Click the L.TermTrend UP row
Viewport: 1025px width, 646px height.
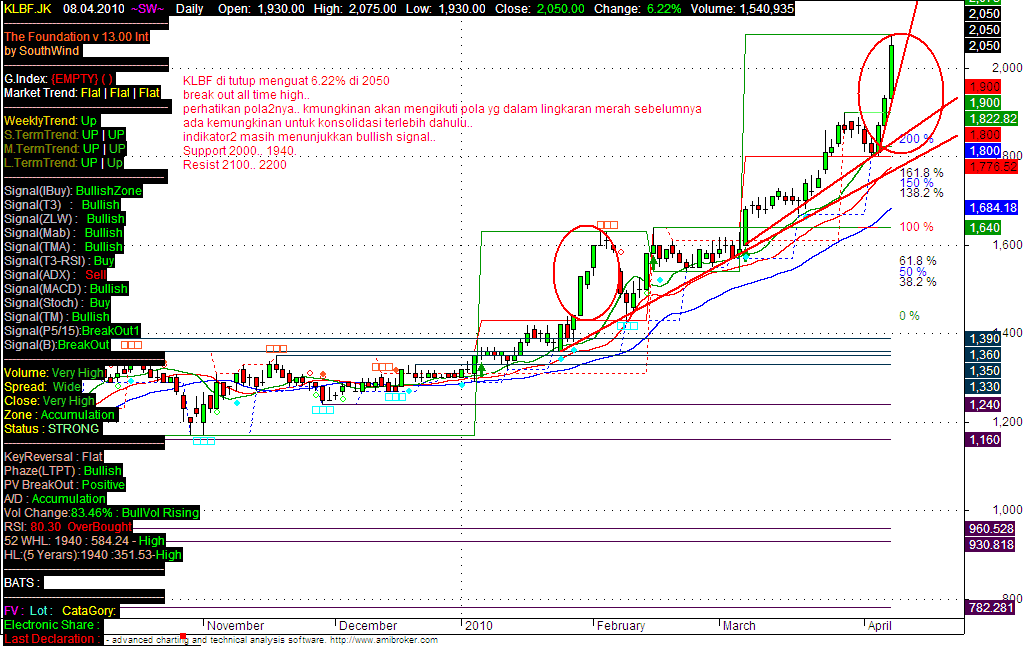tap(63, 163)
